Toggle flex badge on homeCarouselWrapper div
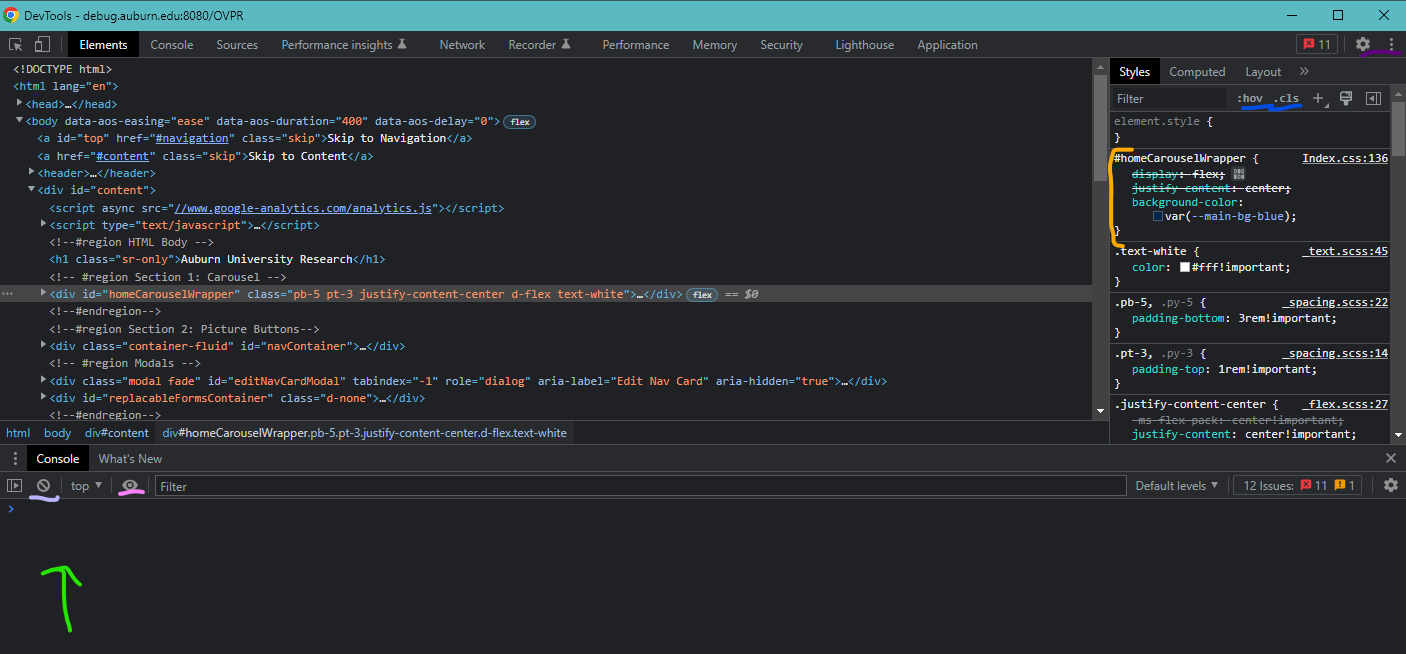Screen dimensions: 1406x654 (702, 295)
